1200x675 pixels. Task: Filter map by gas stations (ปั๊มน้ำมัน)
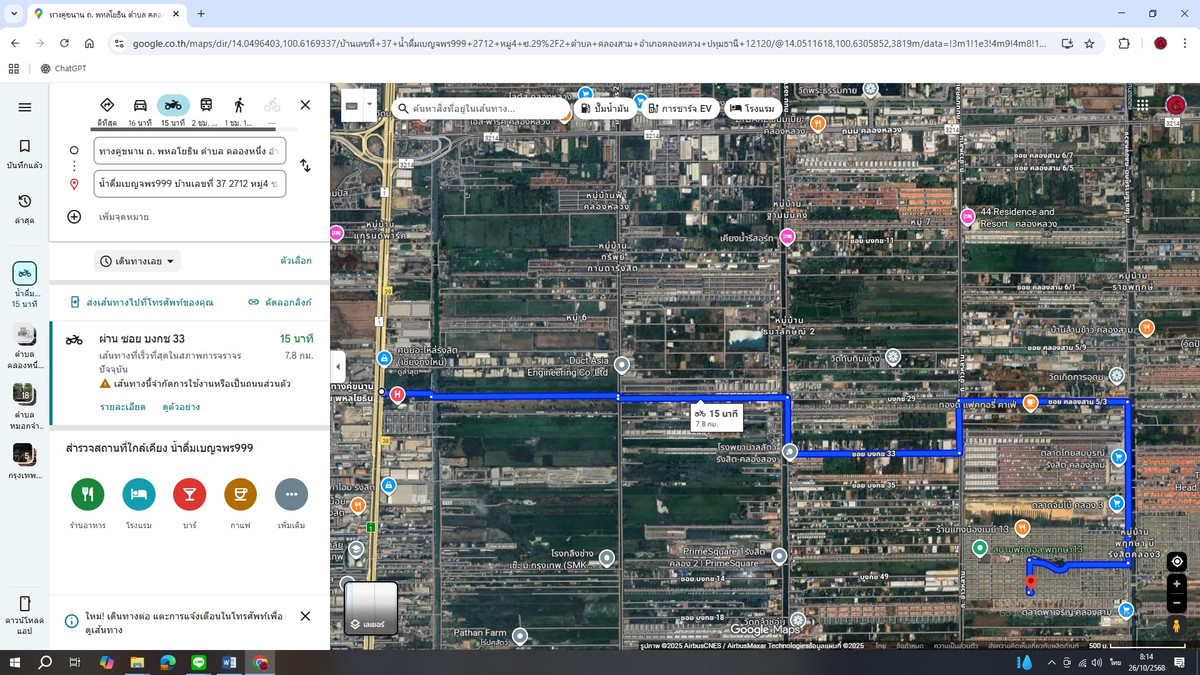tap(605, 108)
